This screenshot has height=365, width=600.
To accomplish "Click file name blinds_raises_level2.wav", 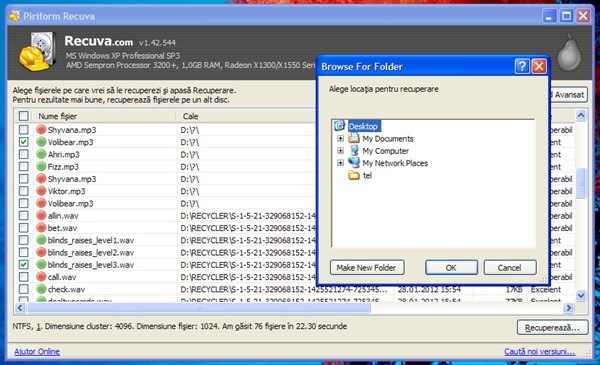I will coord(91,253).
